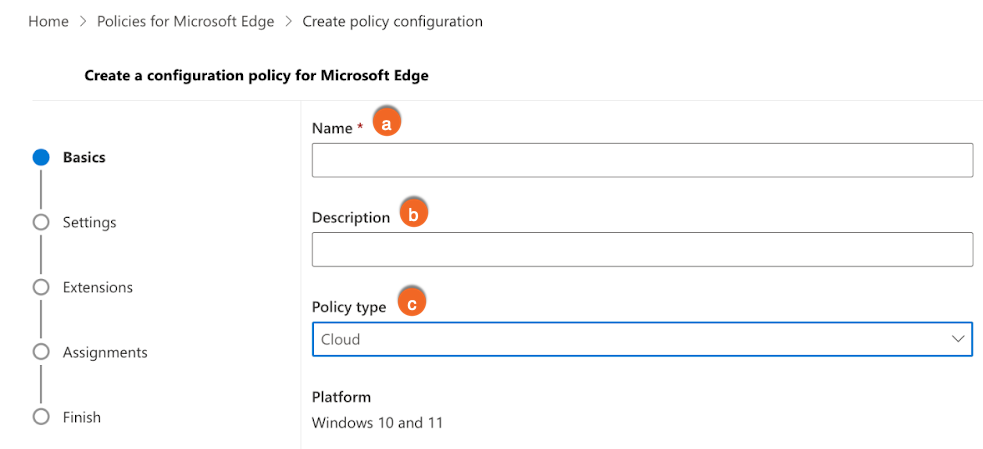
Task: Navigate to Home in the breadcrumb
Action: click(x=48, y=21)
